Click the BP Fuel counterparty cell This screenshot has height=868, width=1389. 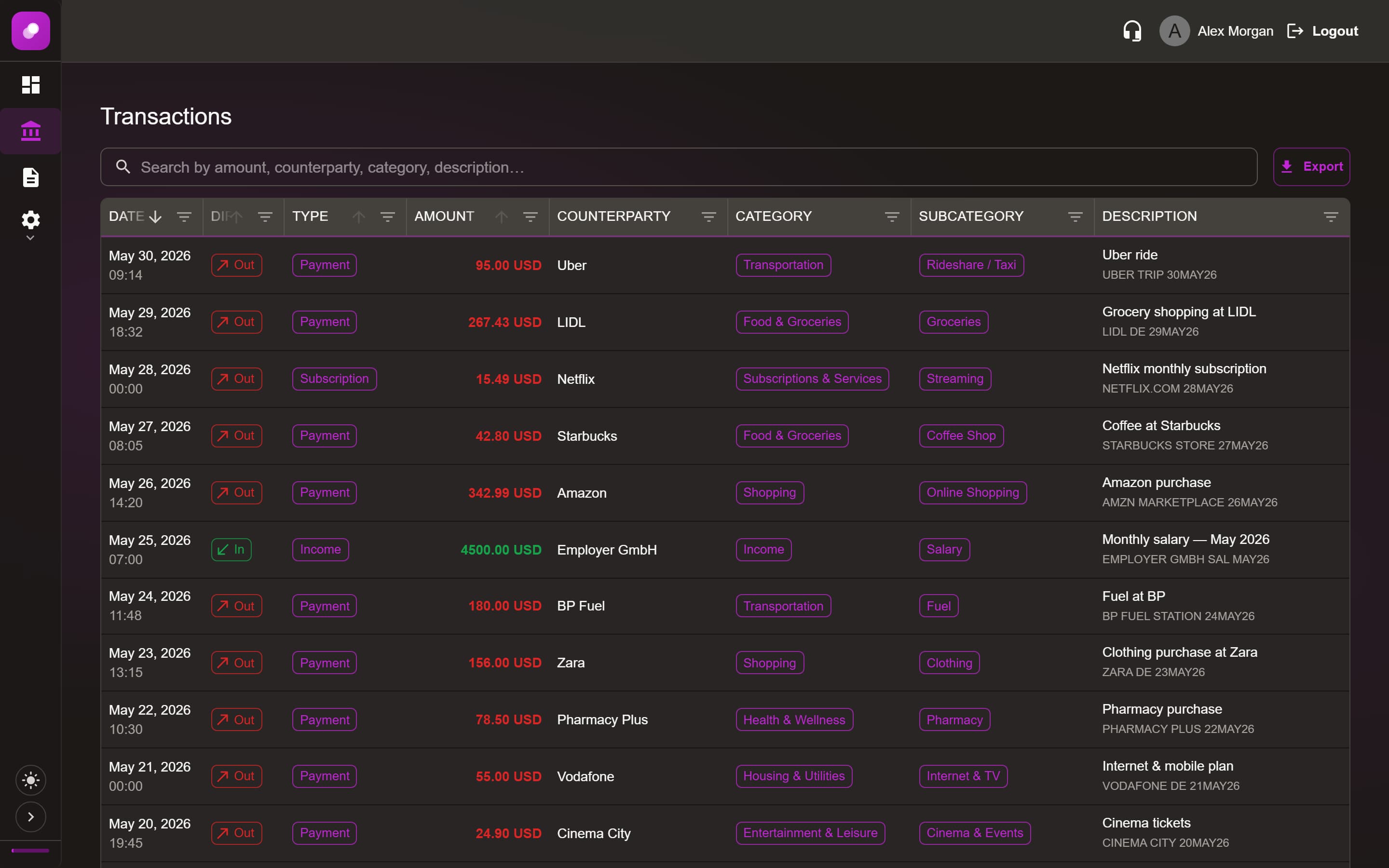581,606
